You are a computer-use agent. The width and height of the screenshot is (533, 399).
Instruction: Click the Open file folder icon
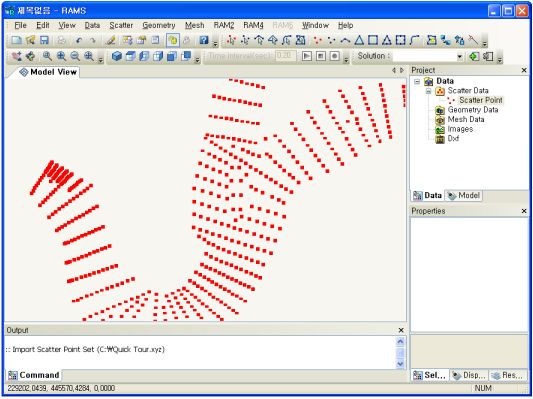(x=31, y=40)
